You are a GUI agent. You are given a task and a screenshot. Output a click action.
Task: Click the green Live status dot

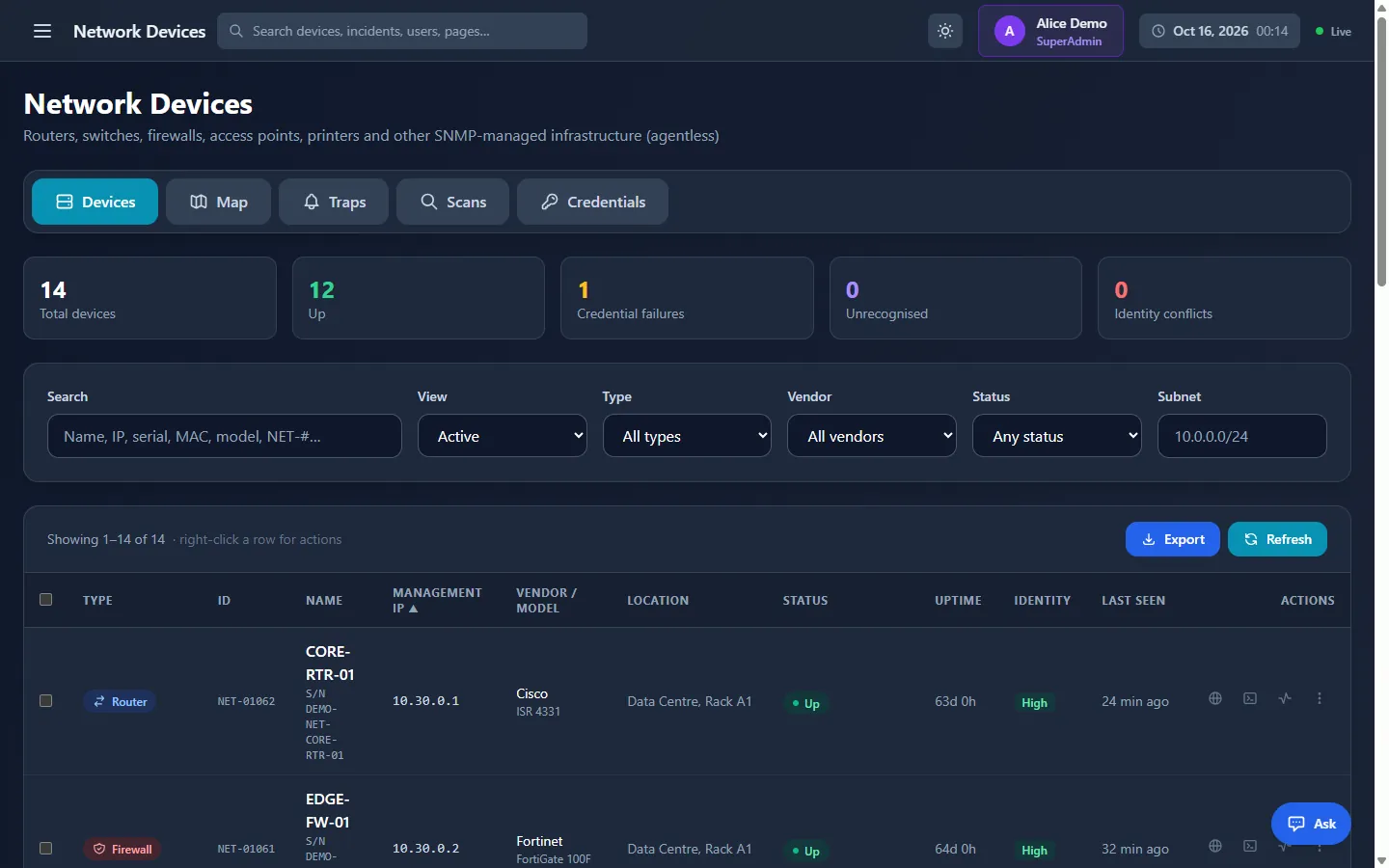click(1320, 31)
